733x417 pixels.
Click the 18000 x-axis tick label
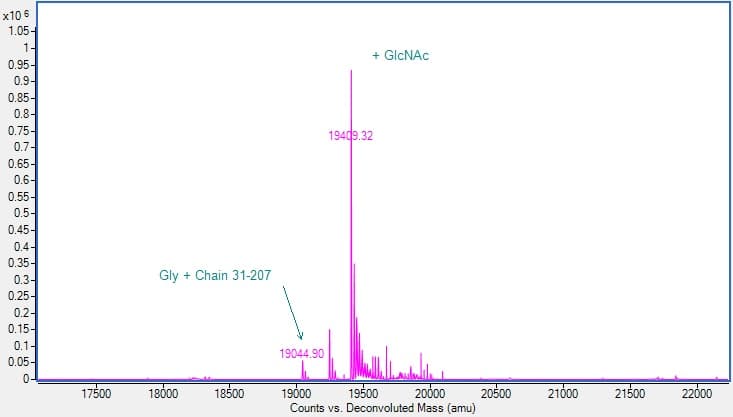(x=163, y=394)
